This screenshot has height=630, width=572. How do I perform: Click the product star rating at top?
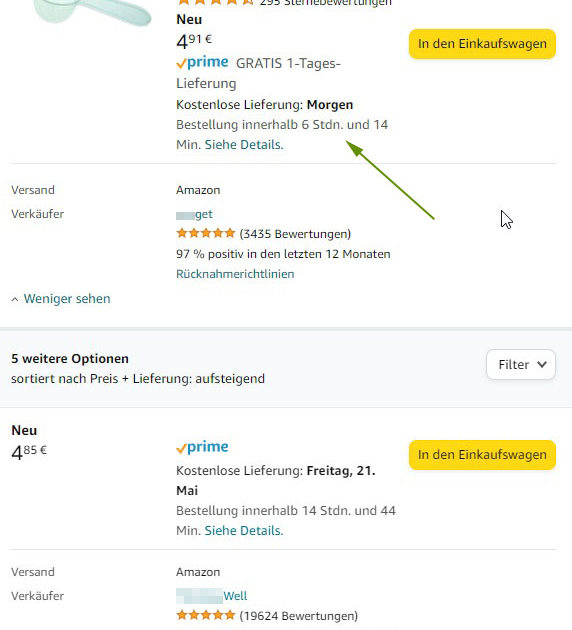click(x=216, y=2)
